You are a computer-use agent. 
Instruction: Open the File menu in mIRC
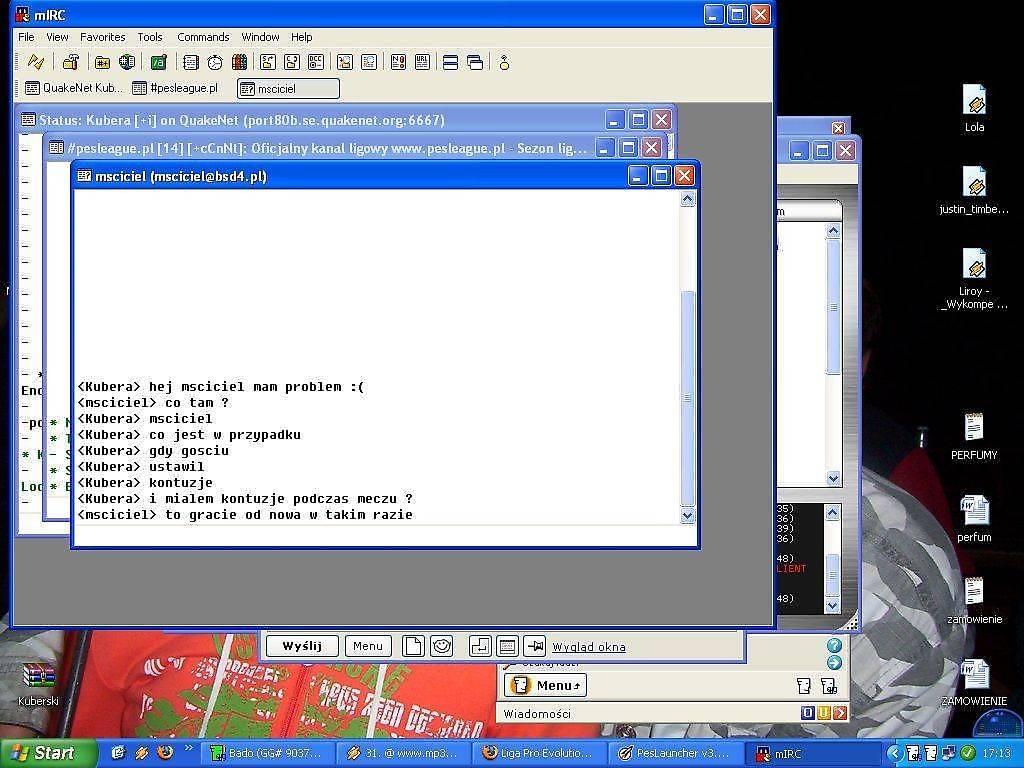click(x=26, y=37)
